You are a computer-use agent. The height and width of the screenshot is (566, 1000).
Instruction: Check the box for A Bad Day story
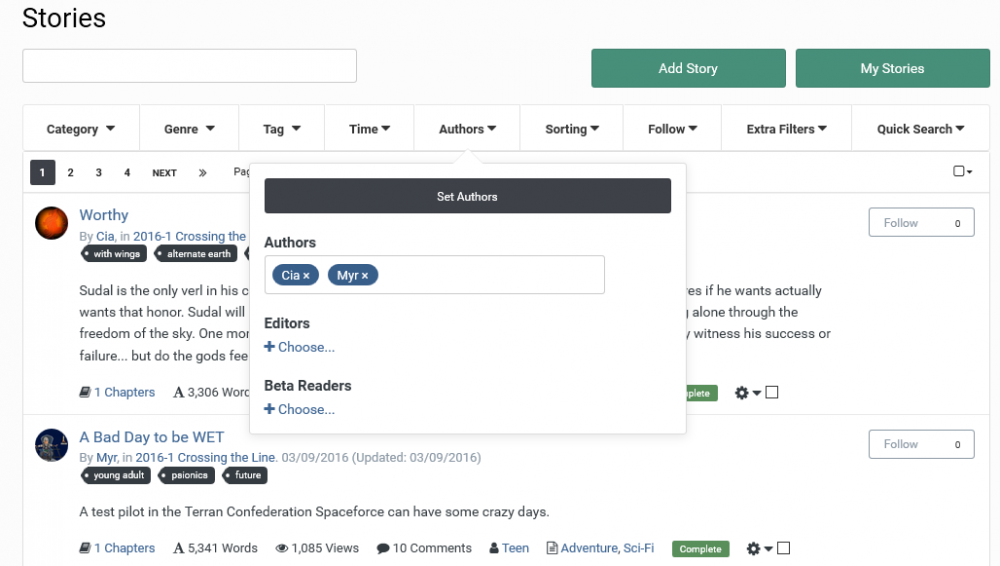coord(784,548)
